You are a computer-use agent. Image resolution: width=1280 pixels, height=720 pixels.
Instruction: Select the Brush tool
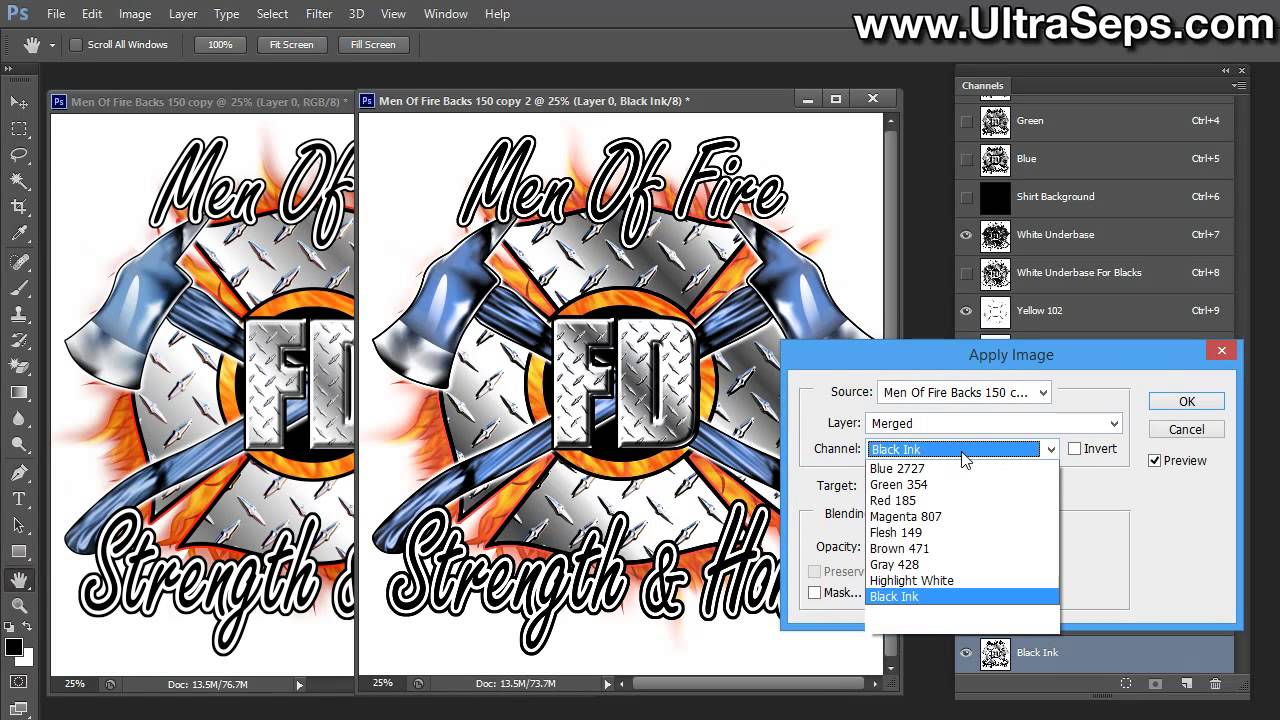pyautogui.click(x=18, y=287)
